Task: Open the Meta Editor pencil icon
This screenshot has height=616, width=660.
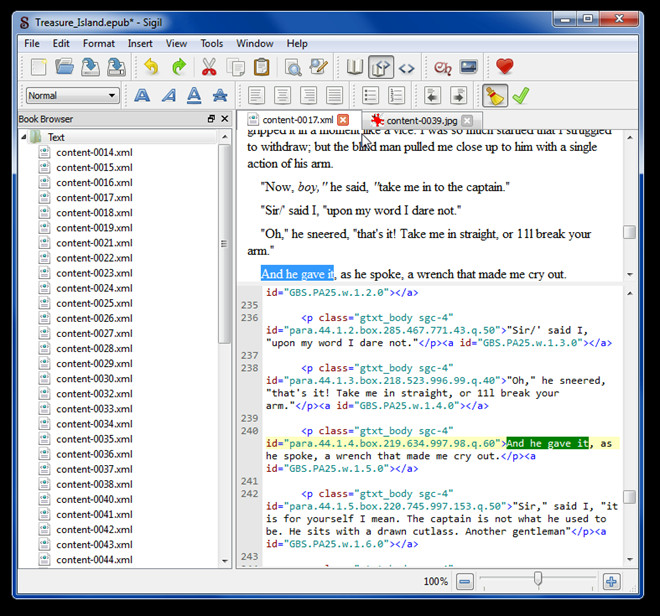Action: pyautogui.click(x=319, y=67)
